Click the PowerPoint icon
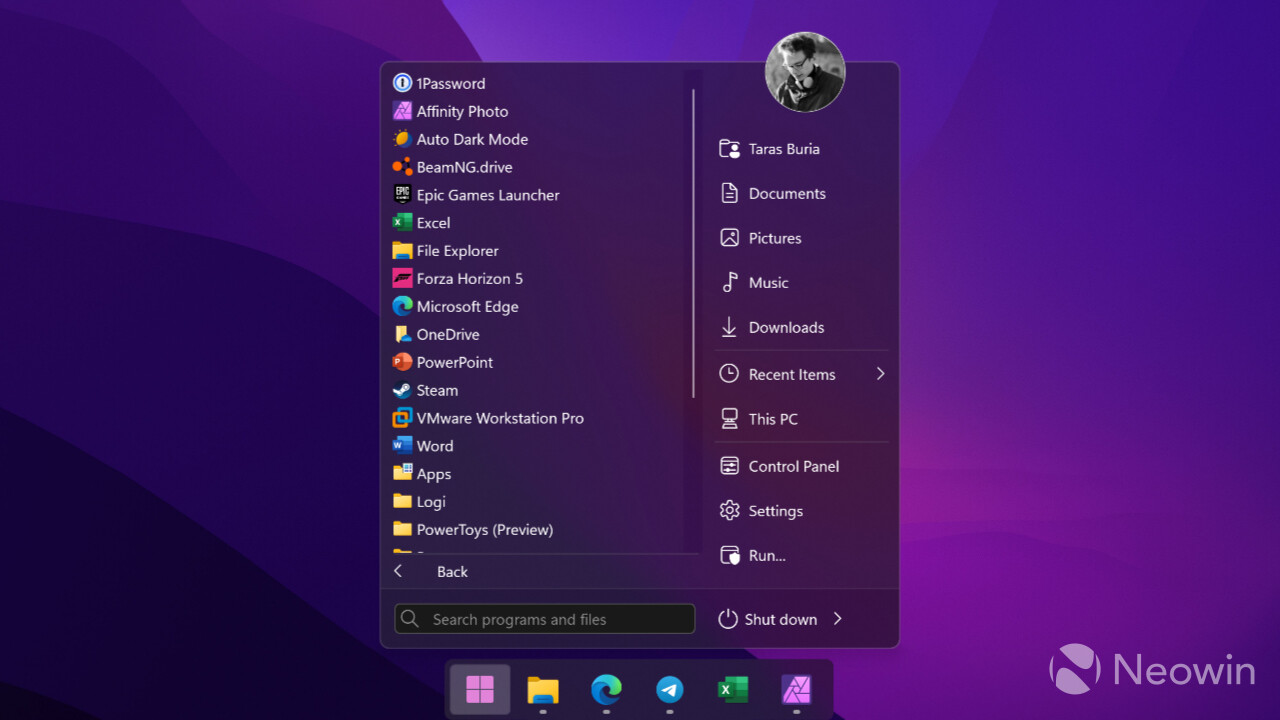1280x720 pixels. pos(402,362)
